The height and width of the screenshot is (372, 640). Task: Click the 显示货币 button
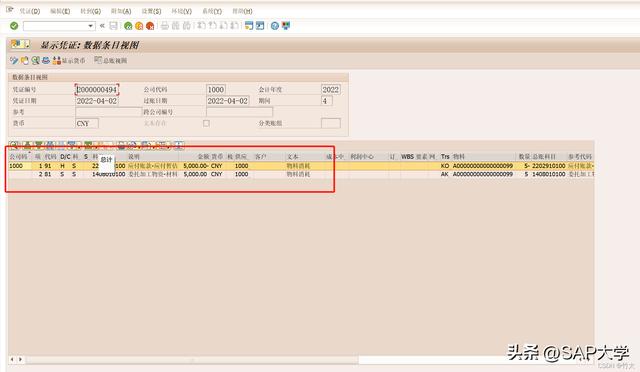tap(69, 60)
